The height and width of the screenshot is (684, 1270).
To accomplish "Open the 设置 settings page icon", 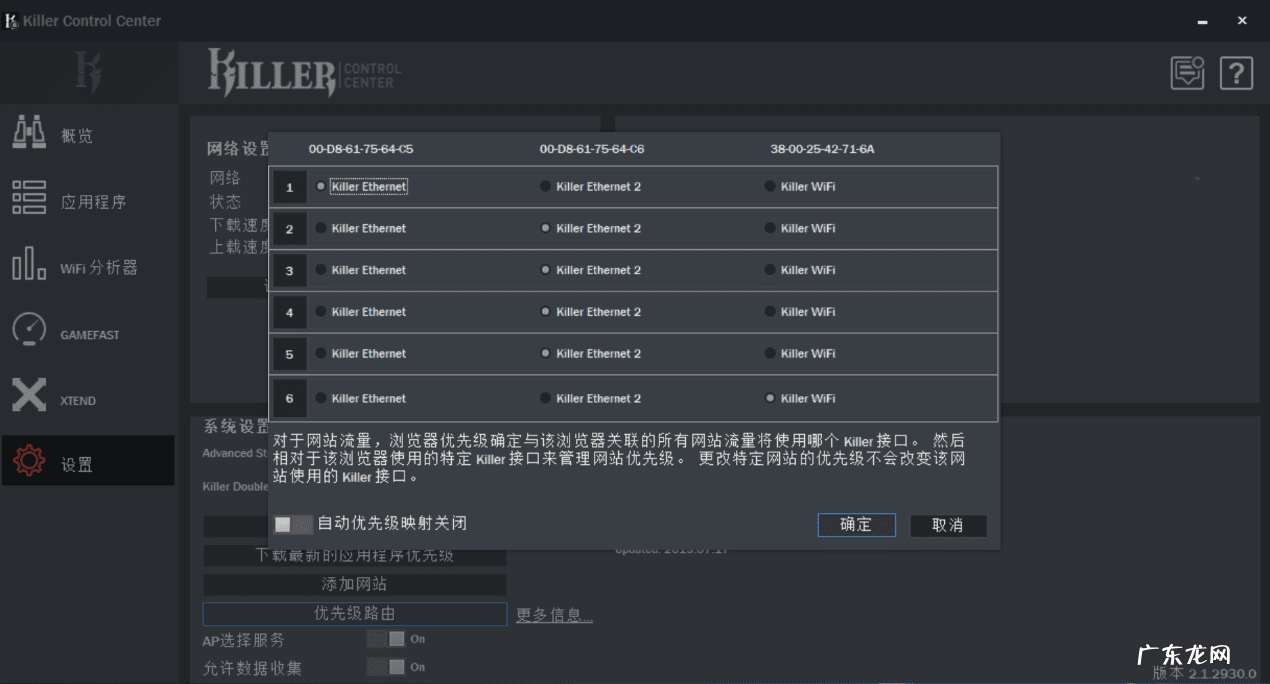I will [55, 460].
